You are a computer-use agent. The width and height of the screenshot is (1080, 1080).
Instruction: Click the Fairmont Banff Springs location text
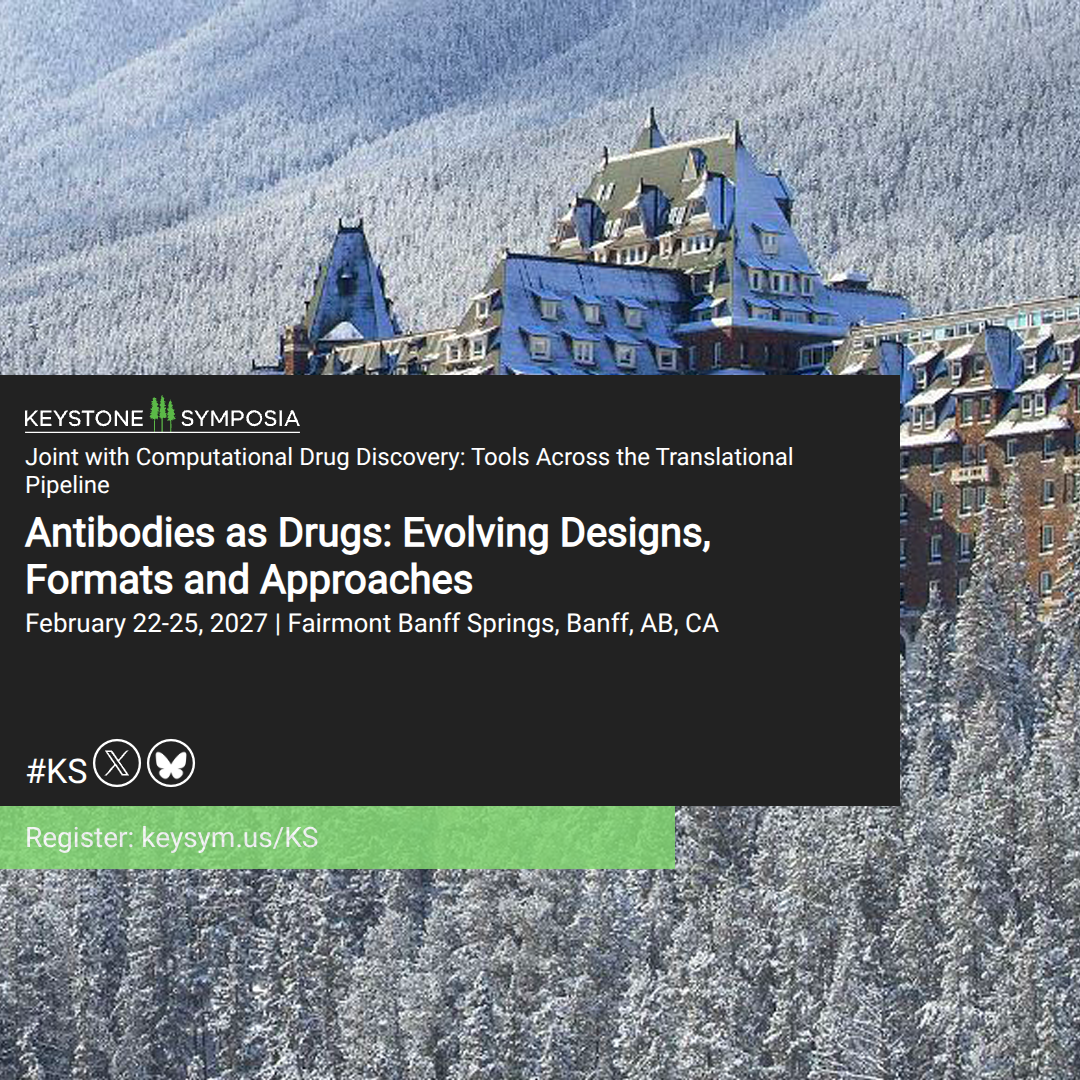pos(422,623)
